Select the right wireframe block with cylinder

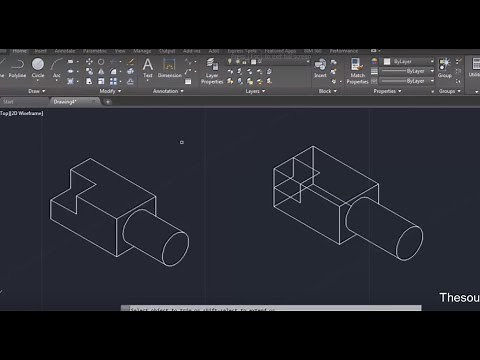[x=348, y=203]
